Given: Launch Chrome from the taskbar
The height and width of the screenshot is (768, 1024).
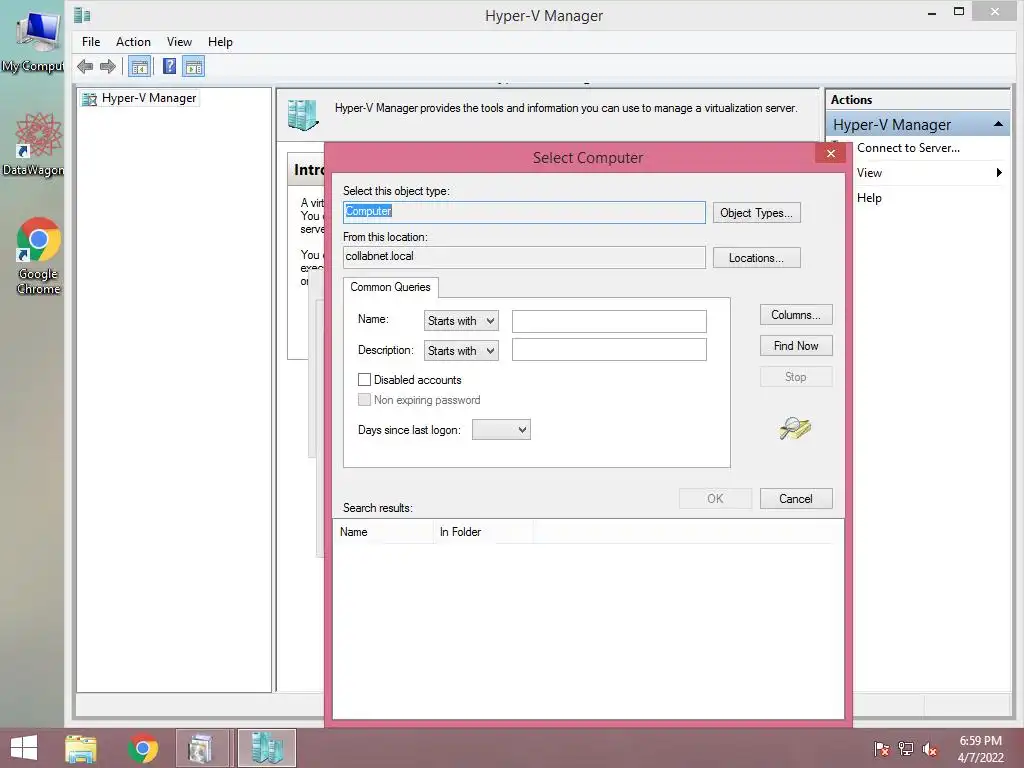Looking at the screenshot, I should [x=142, y=748].
